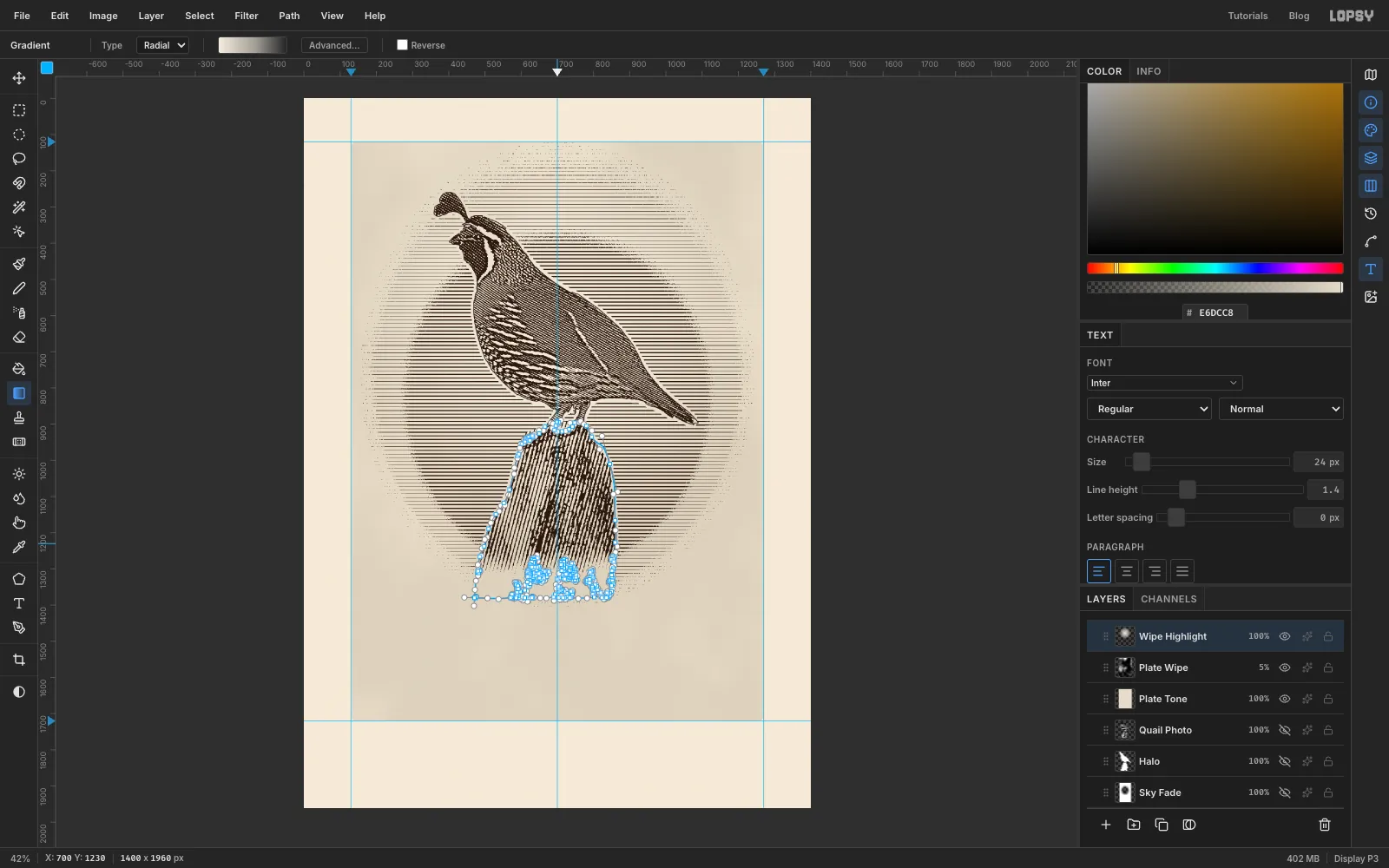Open the Normal dropdown in Text panel
1389x868 pixels.
click(x=1280, y=409)
